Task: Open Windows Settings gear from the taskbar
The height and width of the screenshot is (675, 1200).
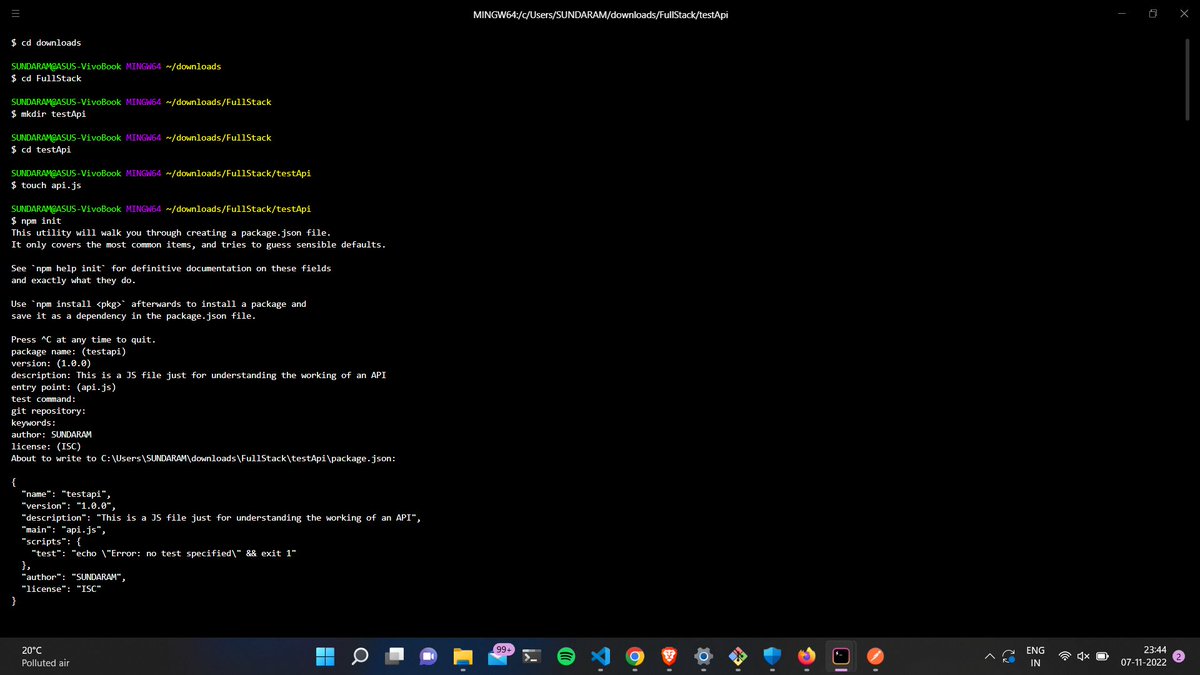Action: tap(702, 656)
